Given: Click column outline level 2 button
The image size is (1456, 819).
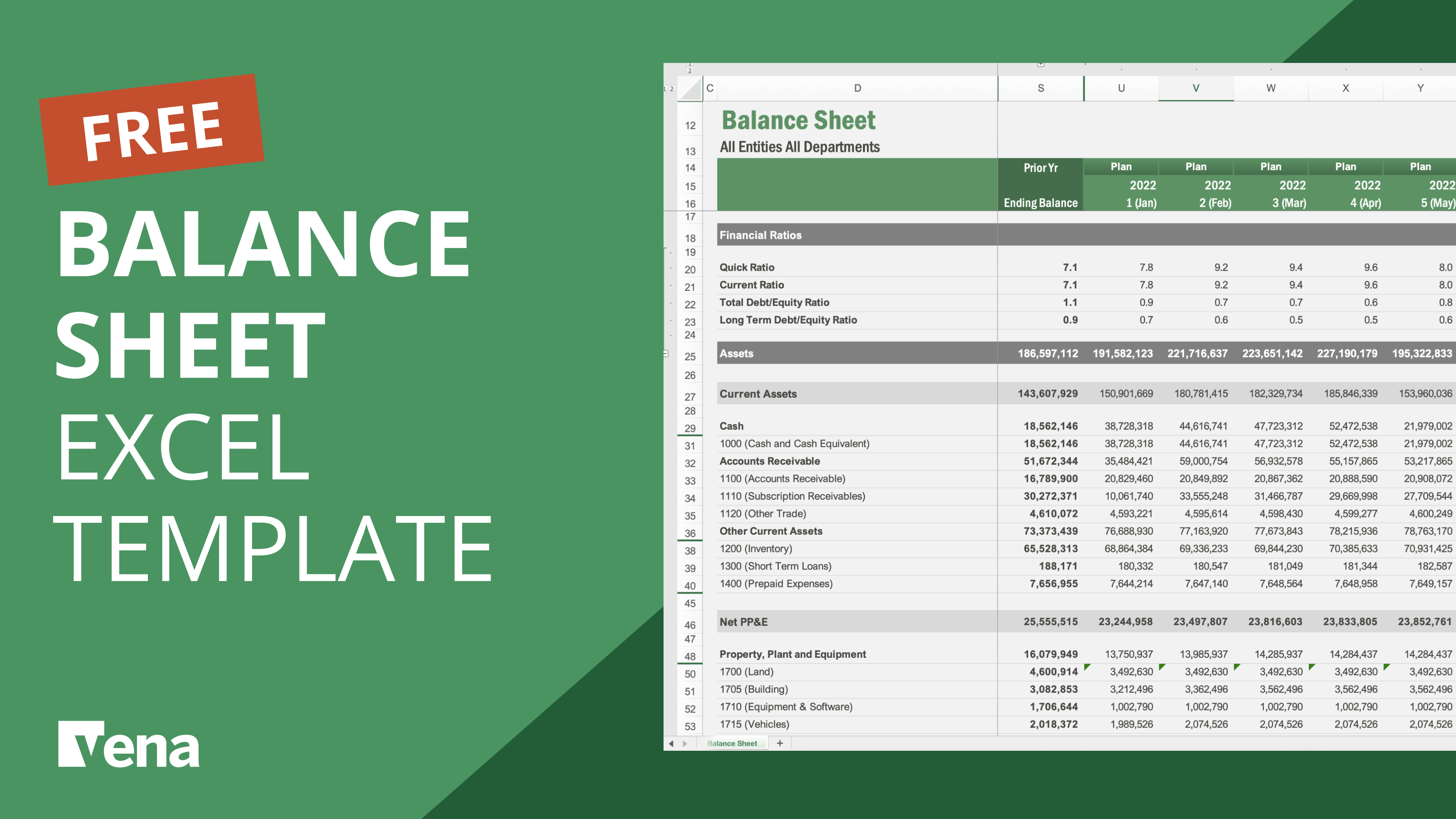Looking at the screenshot, I should point(690,71).
